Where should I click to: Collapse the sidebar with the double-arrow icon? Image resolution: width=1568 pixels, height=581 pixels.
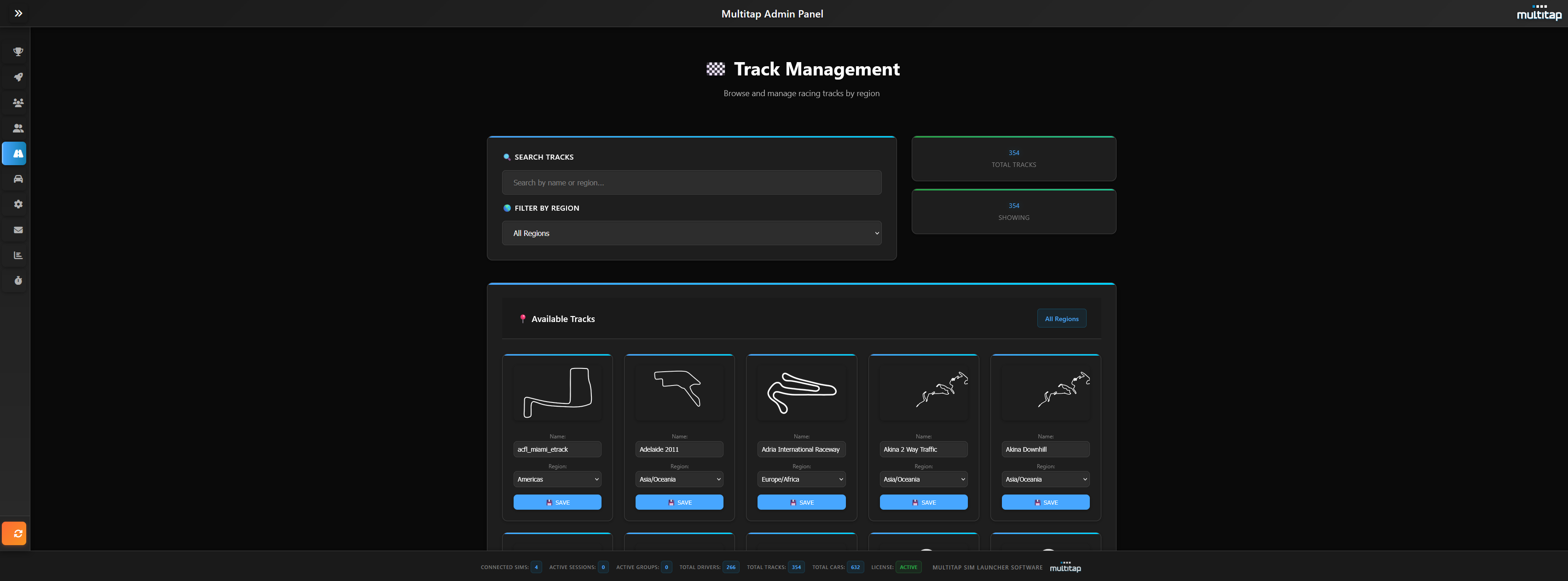click(18, 13)
